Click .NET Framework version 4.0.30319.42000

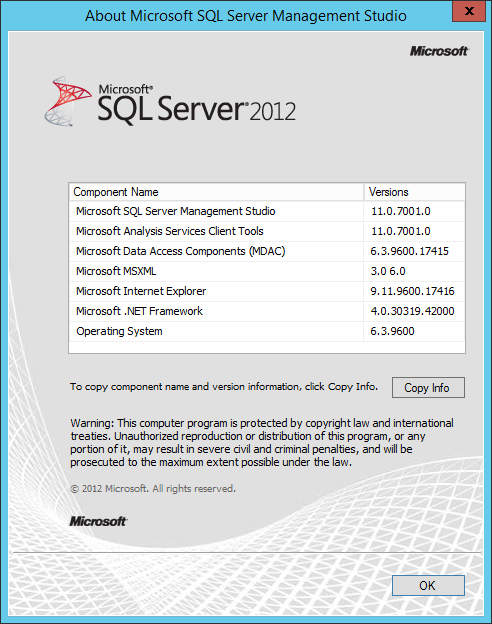(412, 311)
